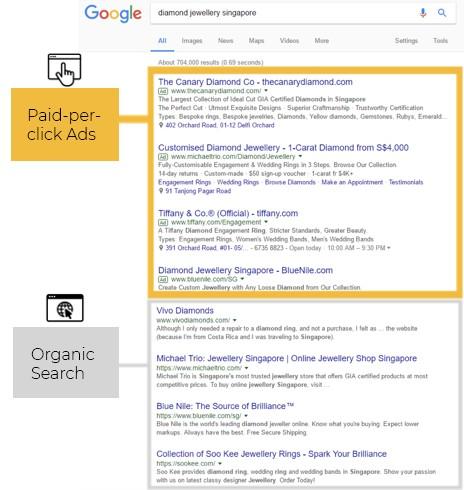Open the dropdown arrow next to www.bluenile.com/SG
This screenshot has width=464, height=490.
click(242, 279)
